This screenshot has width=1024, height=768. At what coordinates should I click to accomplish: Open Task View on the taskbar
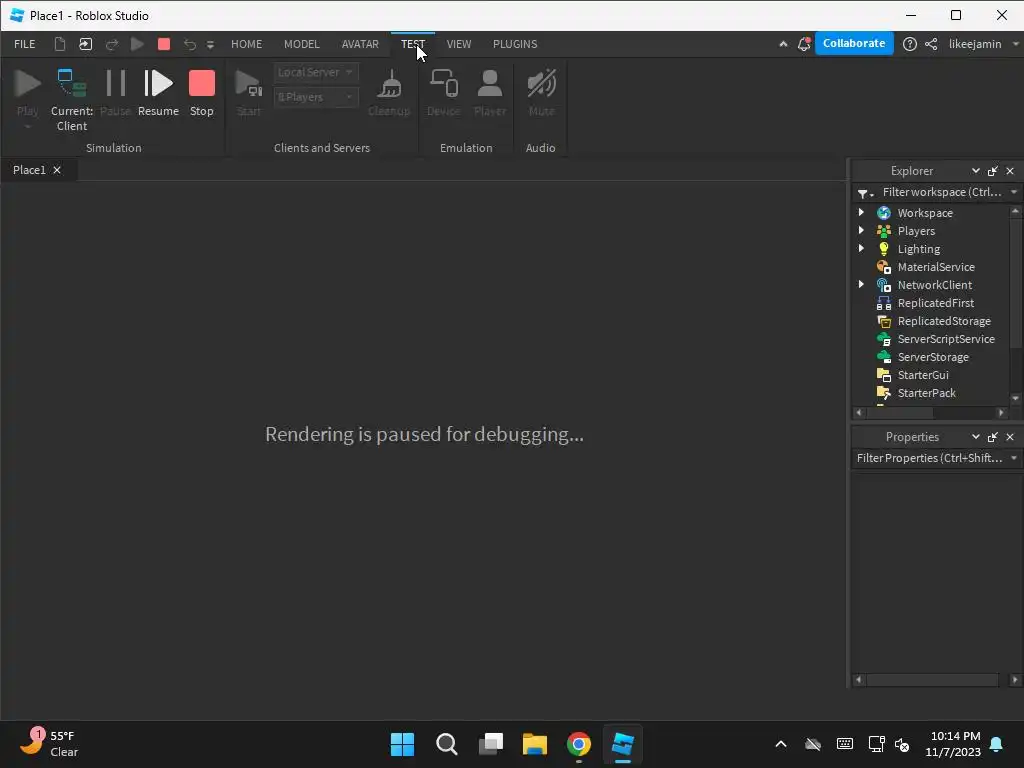491,744
